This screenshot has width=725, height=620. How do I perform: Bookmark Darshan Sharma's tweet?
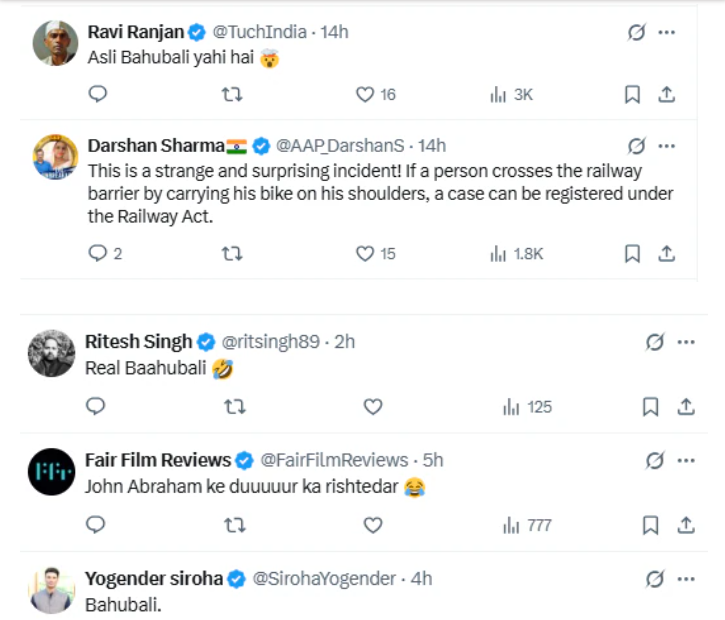click(632, 254)
